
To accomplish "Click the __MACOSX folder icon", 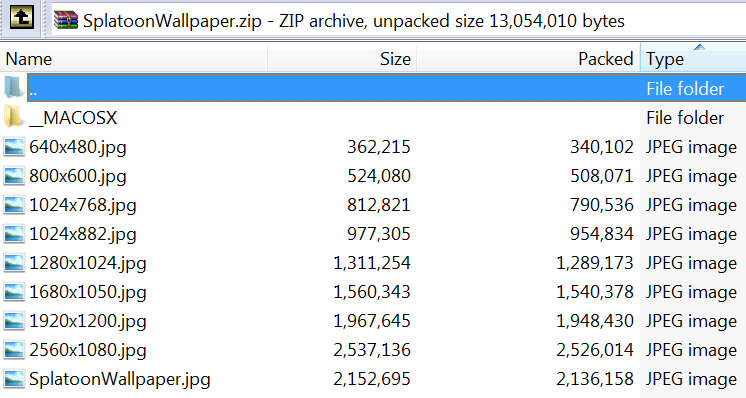I will [13, 117].
